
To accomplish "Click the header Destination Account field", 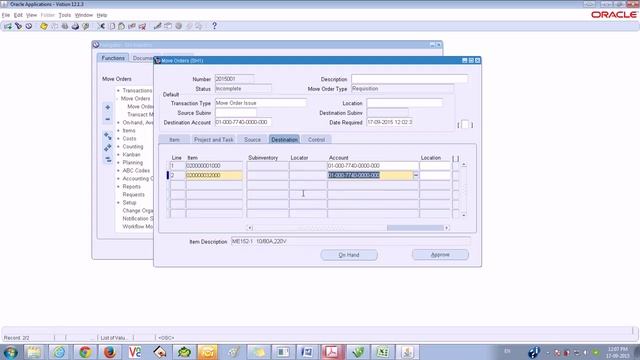I will click(243, 122).
